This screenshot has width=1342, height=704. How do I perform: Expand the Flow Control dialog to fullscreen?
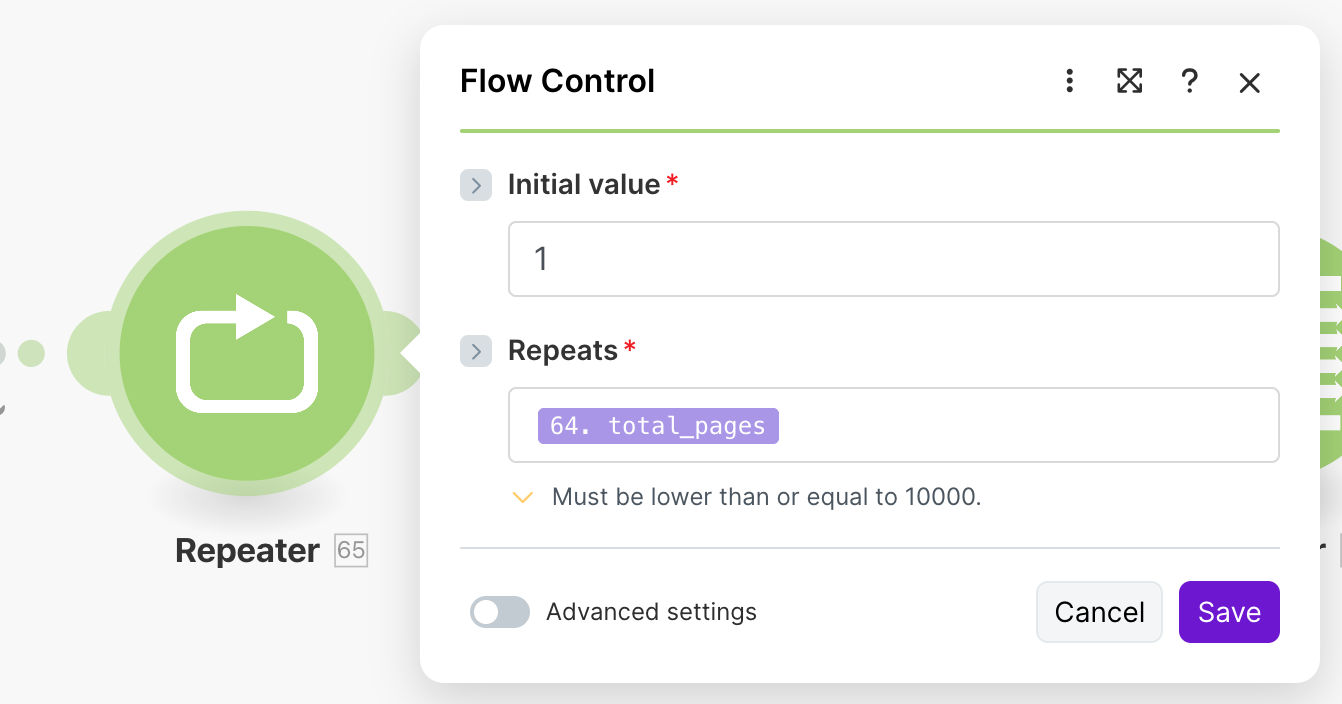pyautogui.click(x=1129, y=81)
